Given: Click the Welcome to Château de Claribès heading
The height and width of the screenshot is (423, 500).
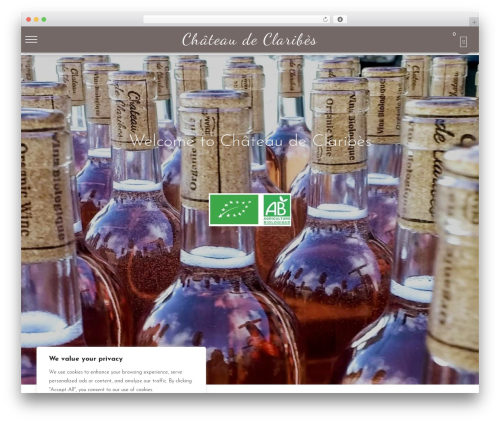Looking at the screenshot, I should coord(250,141).
